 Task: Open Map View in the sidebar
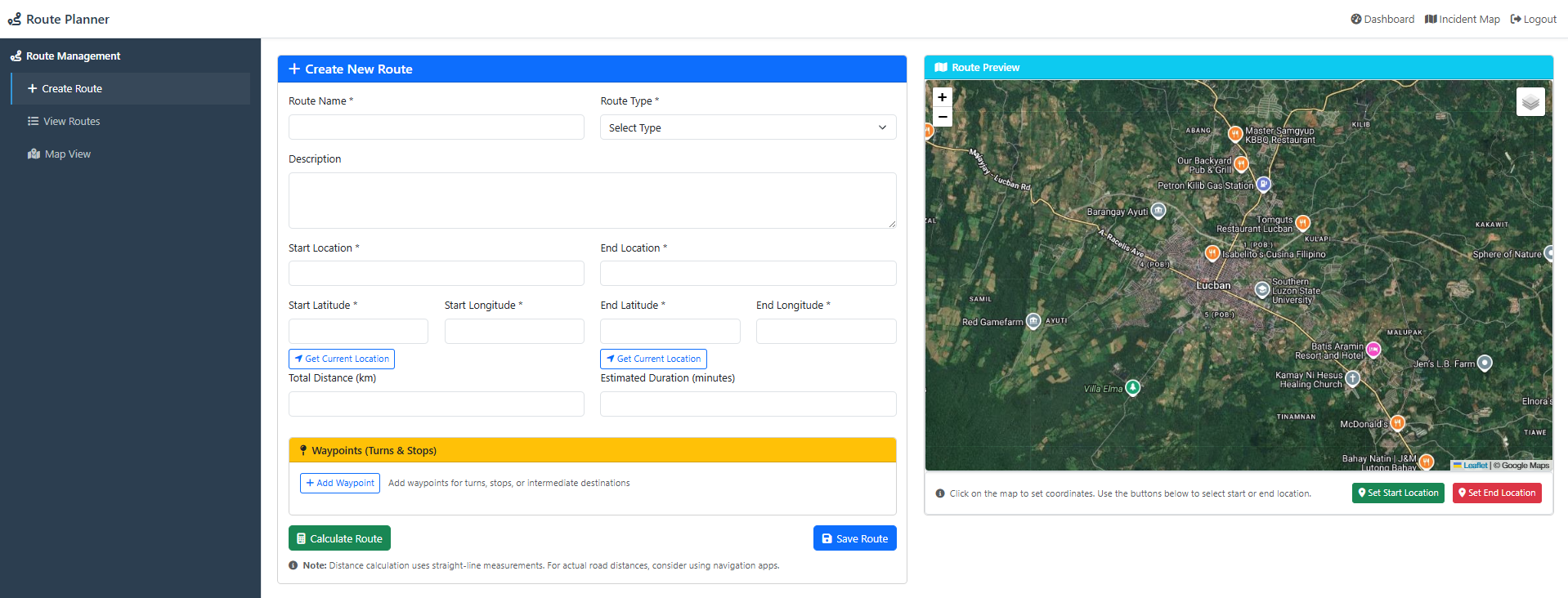click(67, 154)
